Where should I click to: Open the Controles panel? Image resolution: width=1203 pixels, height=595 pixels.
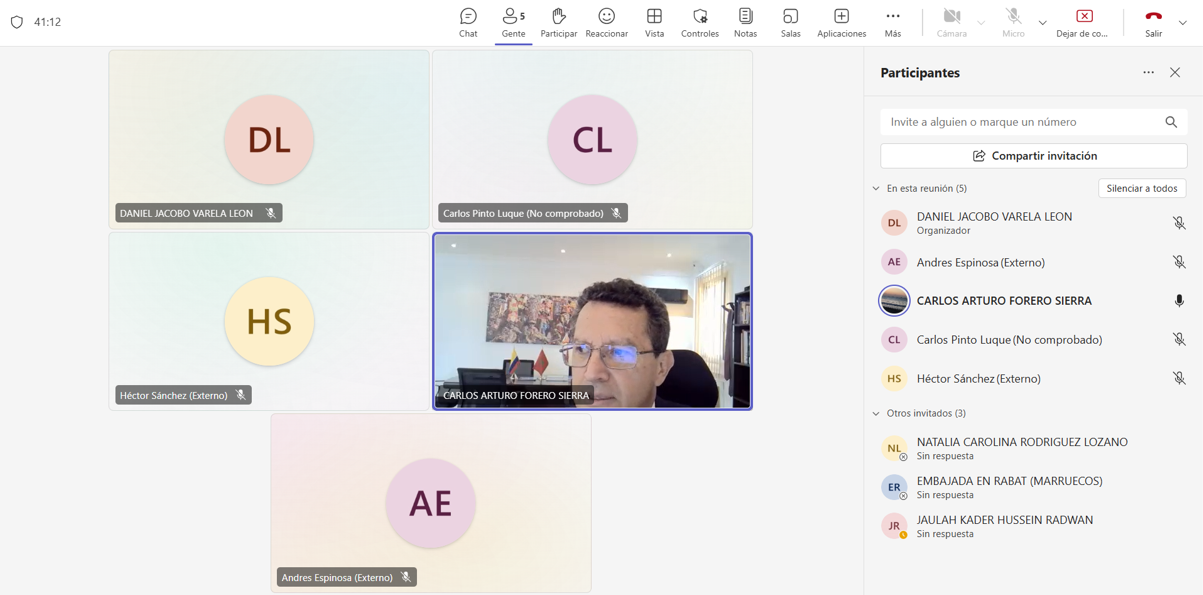point(699,22)
